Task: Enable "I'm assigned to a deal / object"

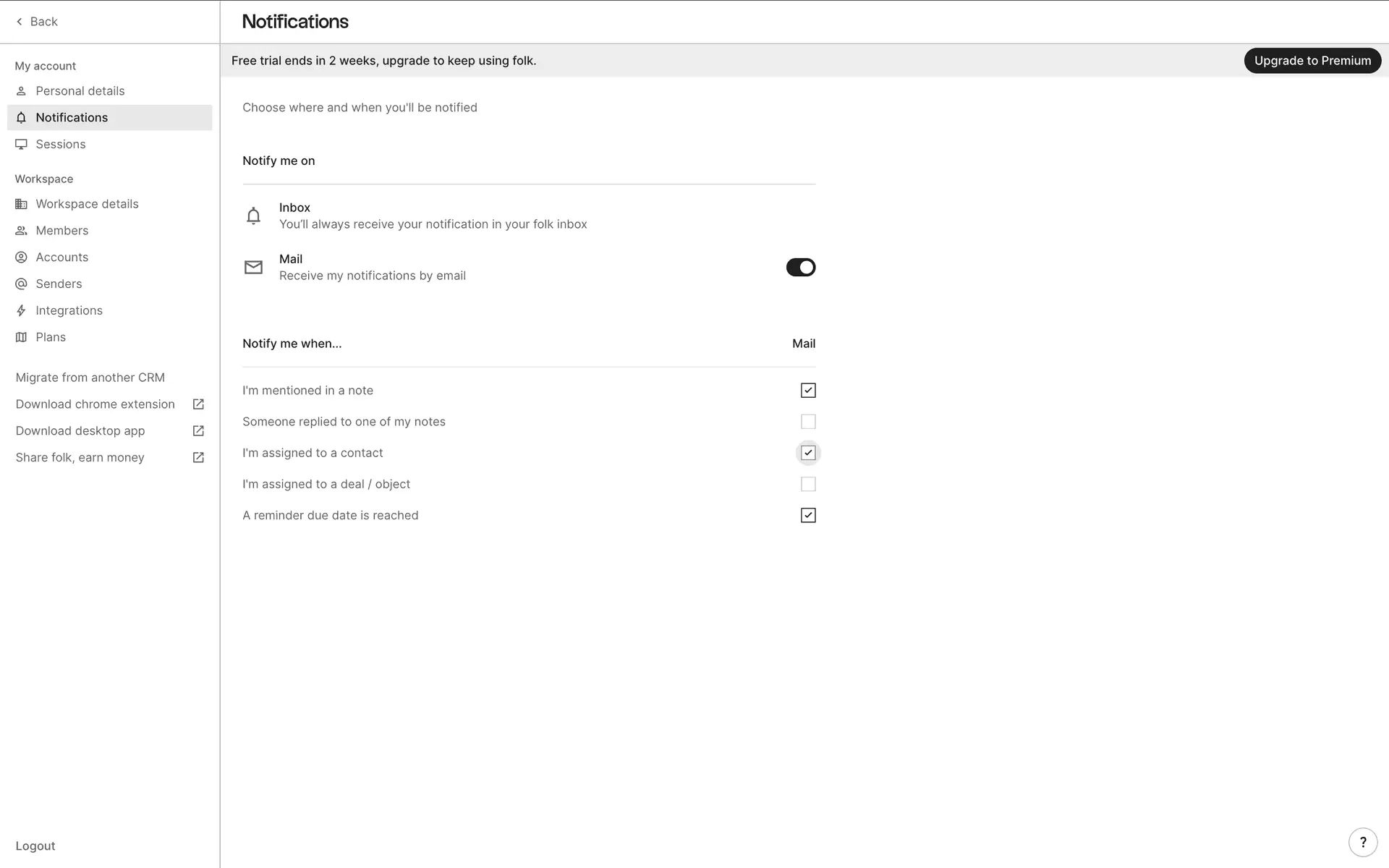Action: click(808, 484)
